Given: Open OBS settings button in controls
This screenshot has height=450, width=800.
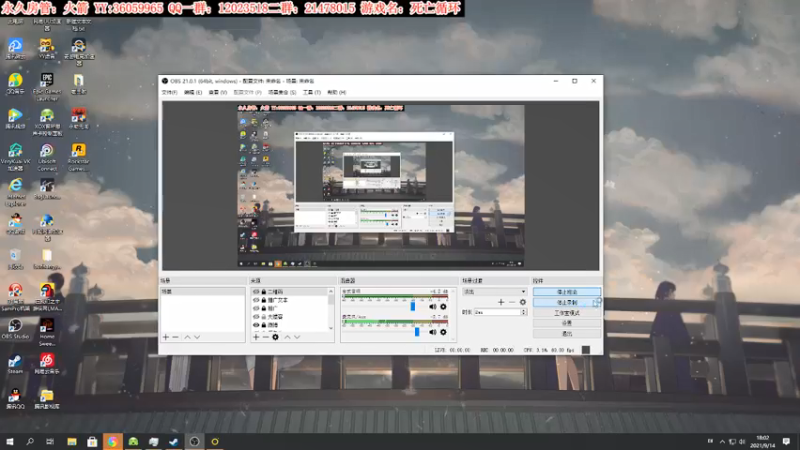Looking at the screenshot, I should click(x=567, y=323).
